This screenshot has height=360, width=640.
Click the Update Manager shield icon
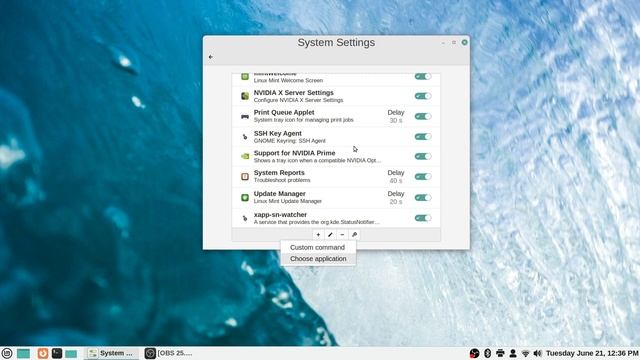(245, 198)
